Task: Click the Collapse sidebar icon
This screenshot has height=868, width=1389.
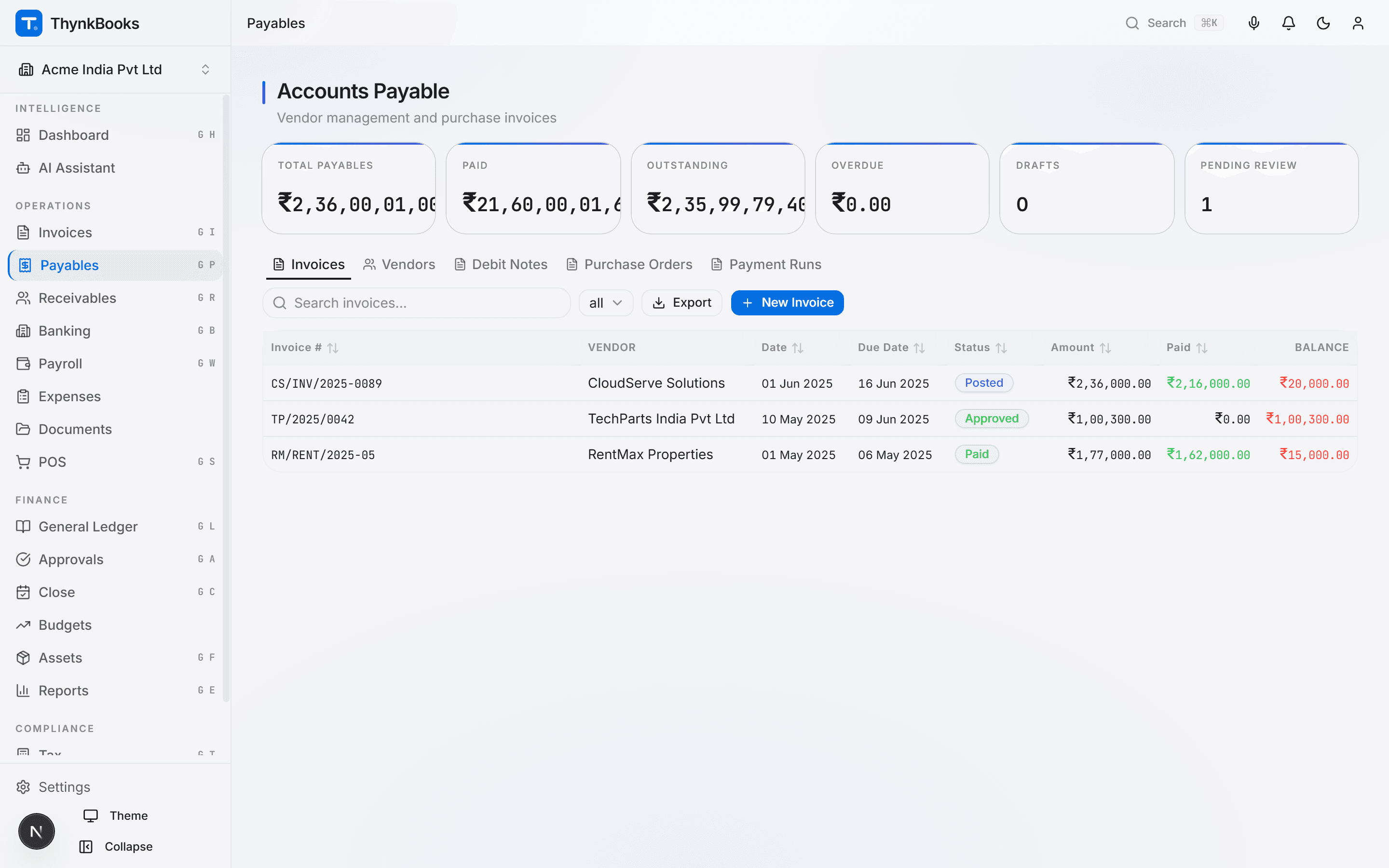Action: coord(86,846)
